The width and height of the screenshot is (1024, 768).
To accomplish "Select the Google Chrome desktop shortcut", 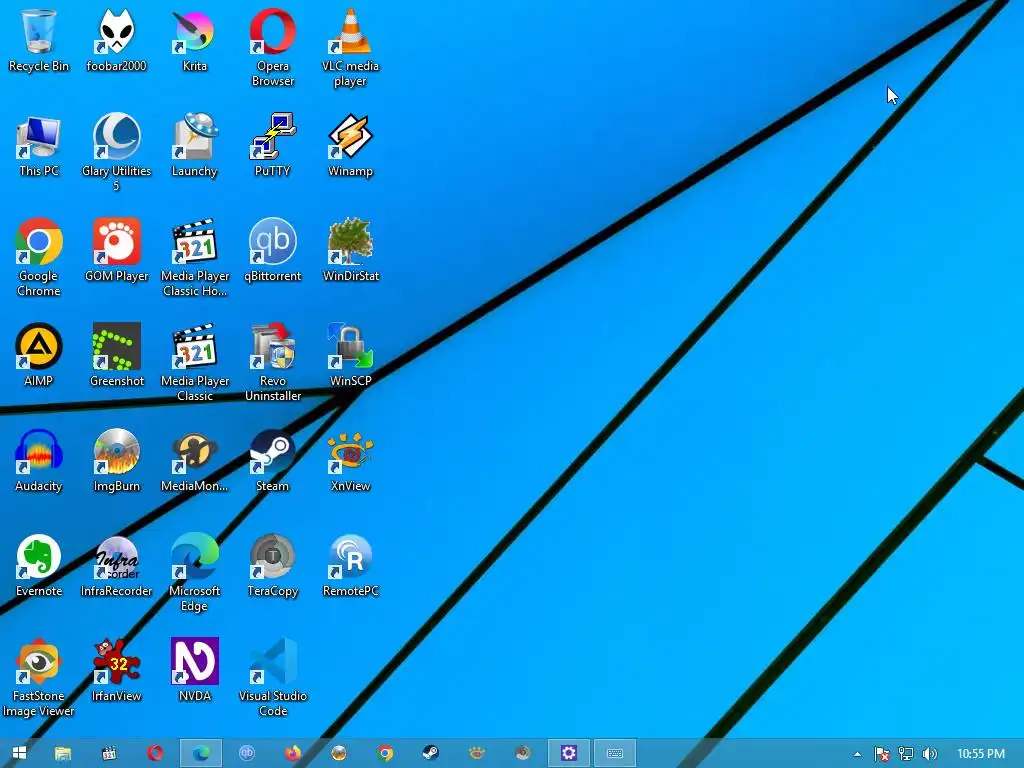I will coord(39,257).
